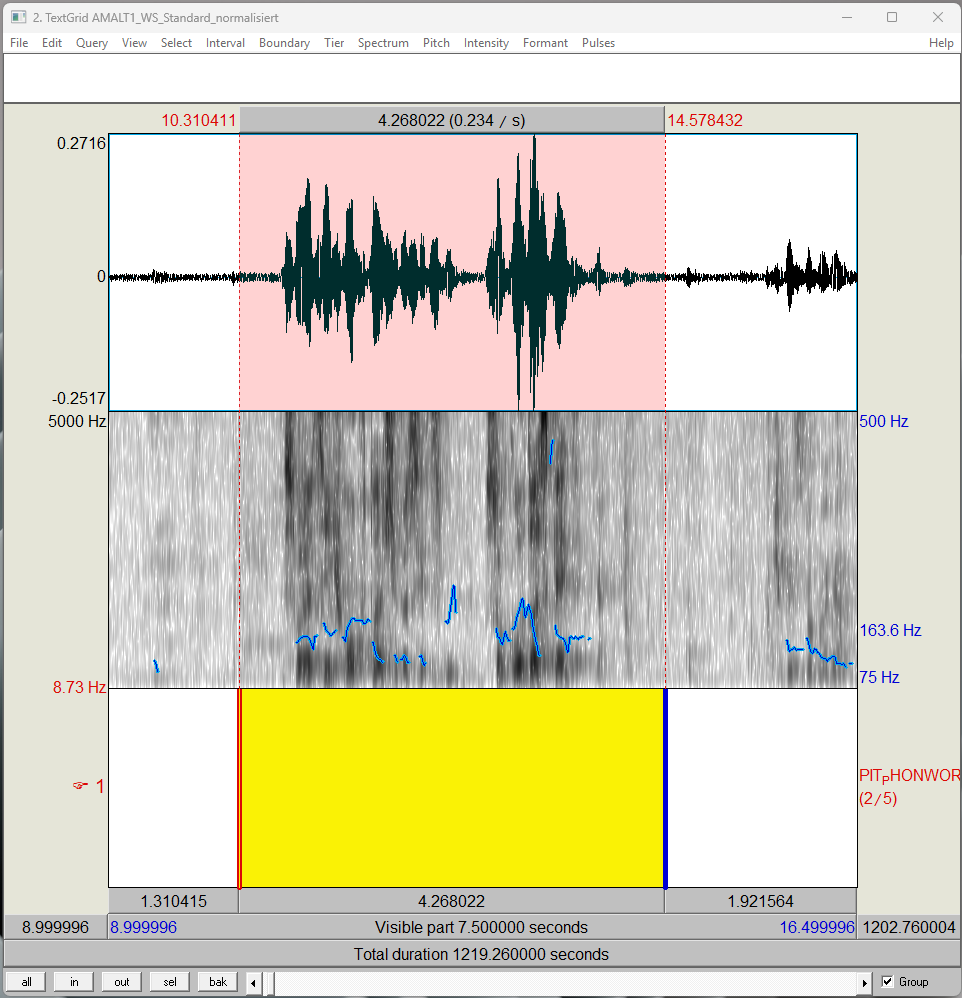Click the 'bak' zoom back button

pyautogui.click(x=218, y=981)
